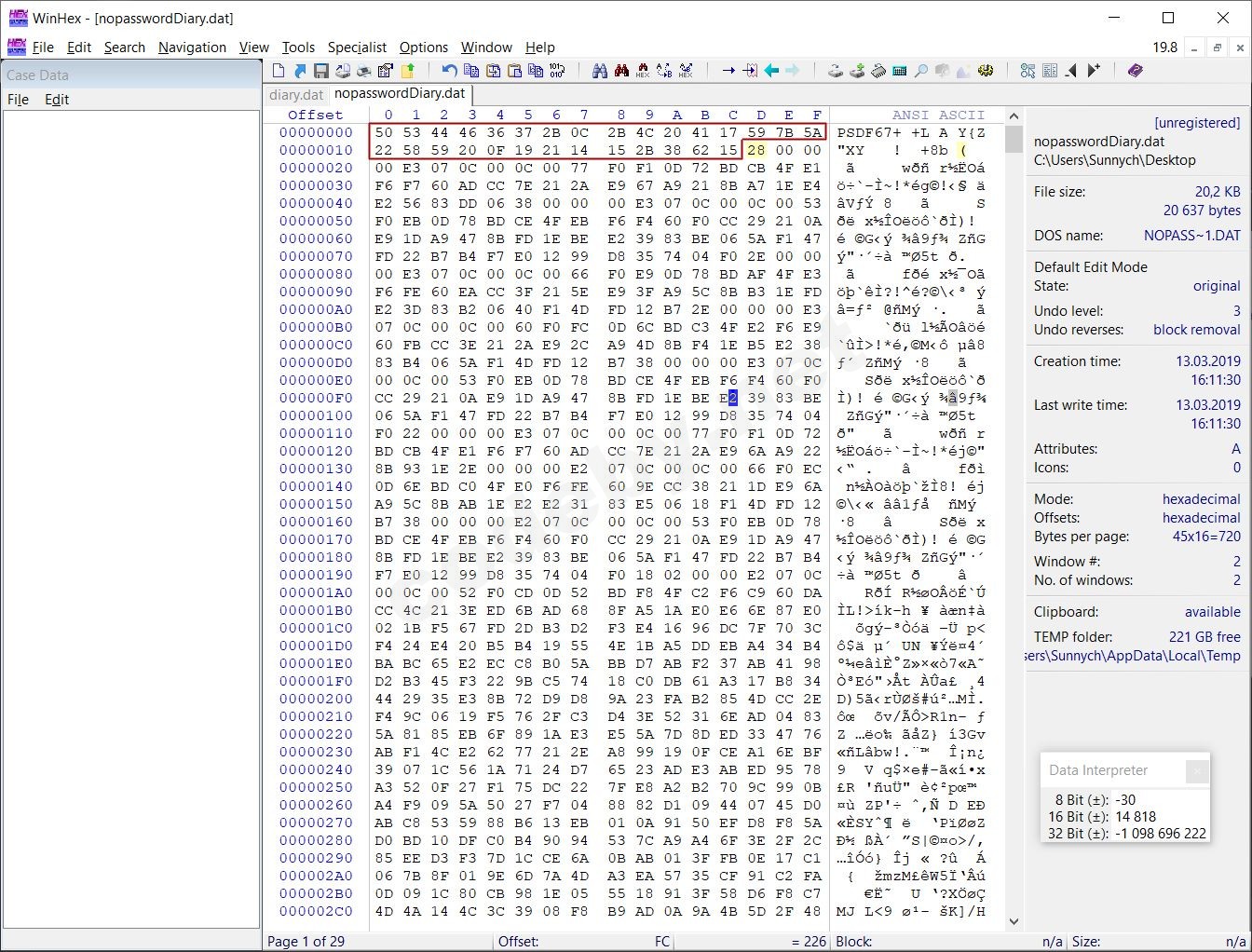Click the 'block removal' undo reverses link
Viewport: 1252px width, 952px height.
[1196, 330]
